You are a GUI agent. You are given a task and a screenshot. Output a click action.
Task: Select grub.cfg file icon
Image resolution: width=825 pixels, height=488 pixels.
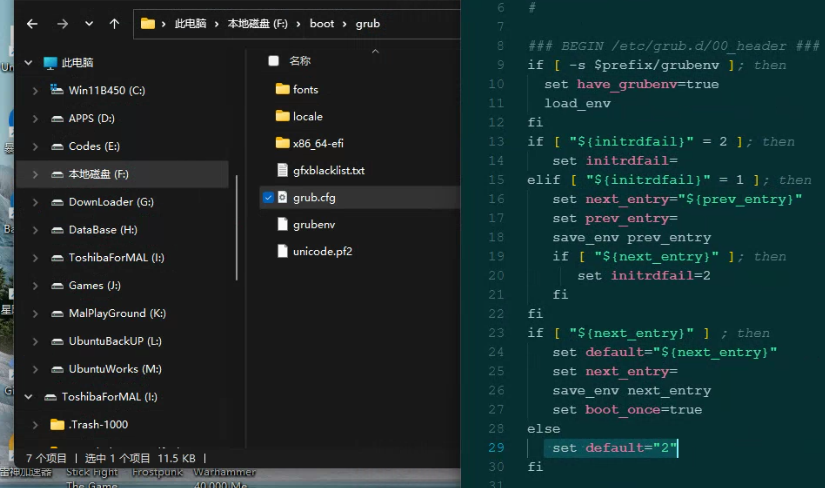pyautogui.click(x=283, y=197)
